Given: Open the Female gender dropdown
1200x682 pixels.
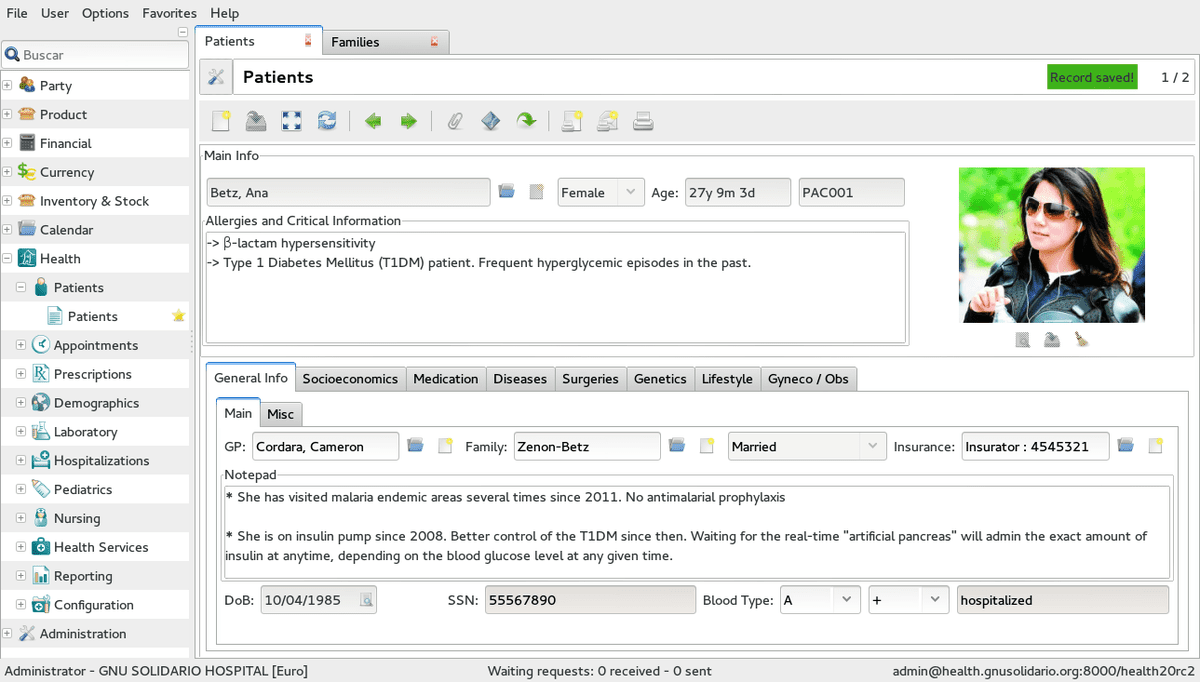Looking at the screenshot, I should point(601,192).
